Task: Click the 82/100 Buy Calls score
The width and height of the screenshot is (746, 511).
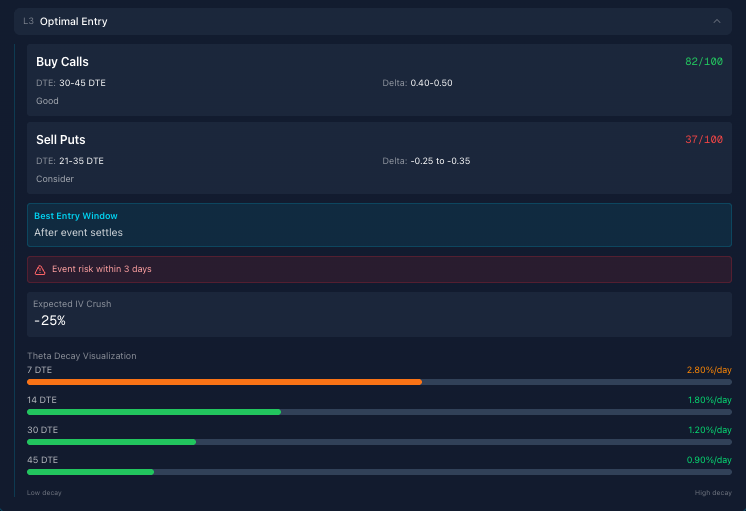Action: pyautogui.click(x=703, y=62)
